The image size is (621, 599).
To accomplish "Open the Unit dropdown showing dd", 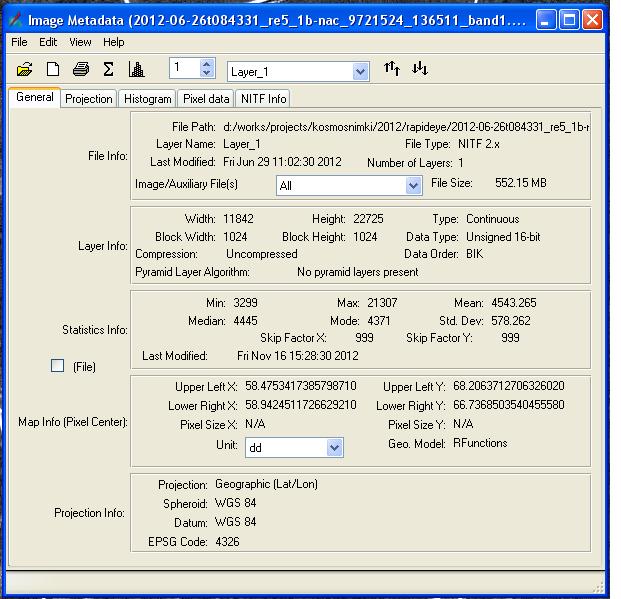I will coord(334,448).
